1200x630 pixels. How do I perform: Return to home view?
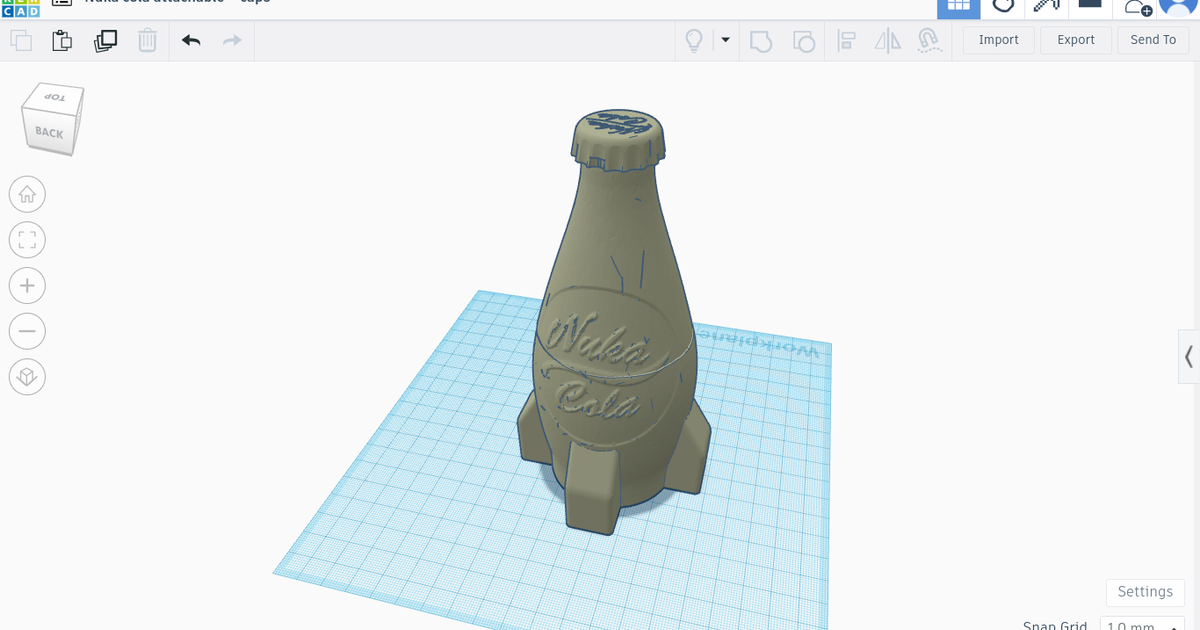pyautogui.click(x=27, y=194)
